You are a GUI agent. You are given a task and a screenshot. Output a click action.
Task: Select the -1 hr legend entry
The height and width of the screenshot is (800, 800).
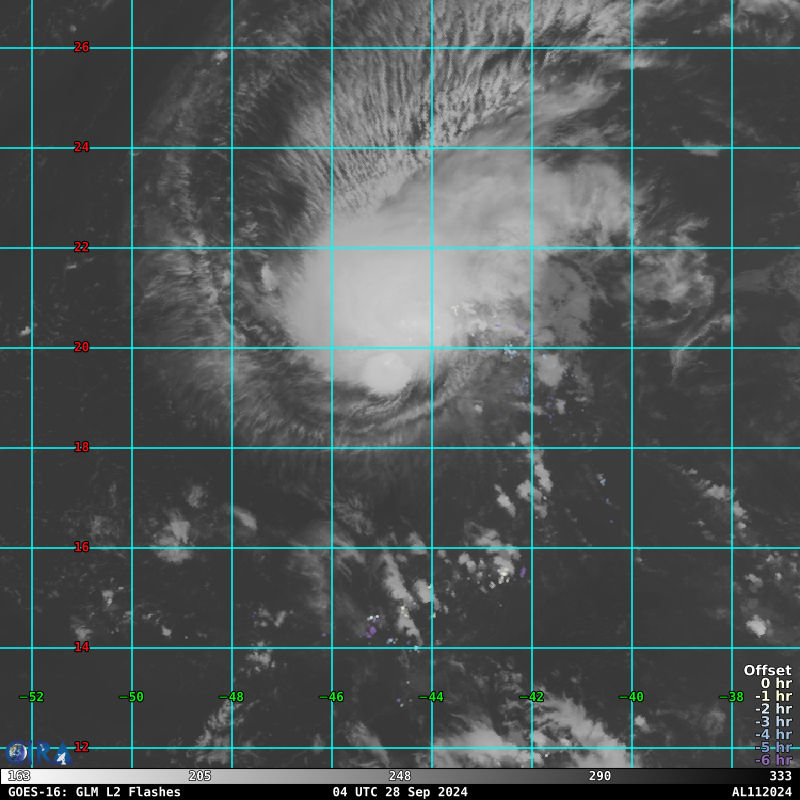coord(773,696)
